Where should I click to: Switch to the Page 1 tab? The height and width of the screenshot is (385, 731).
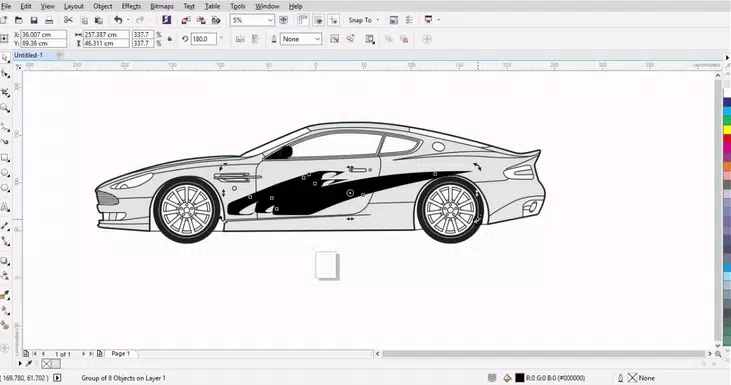pos(120,354)
